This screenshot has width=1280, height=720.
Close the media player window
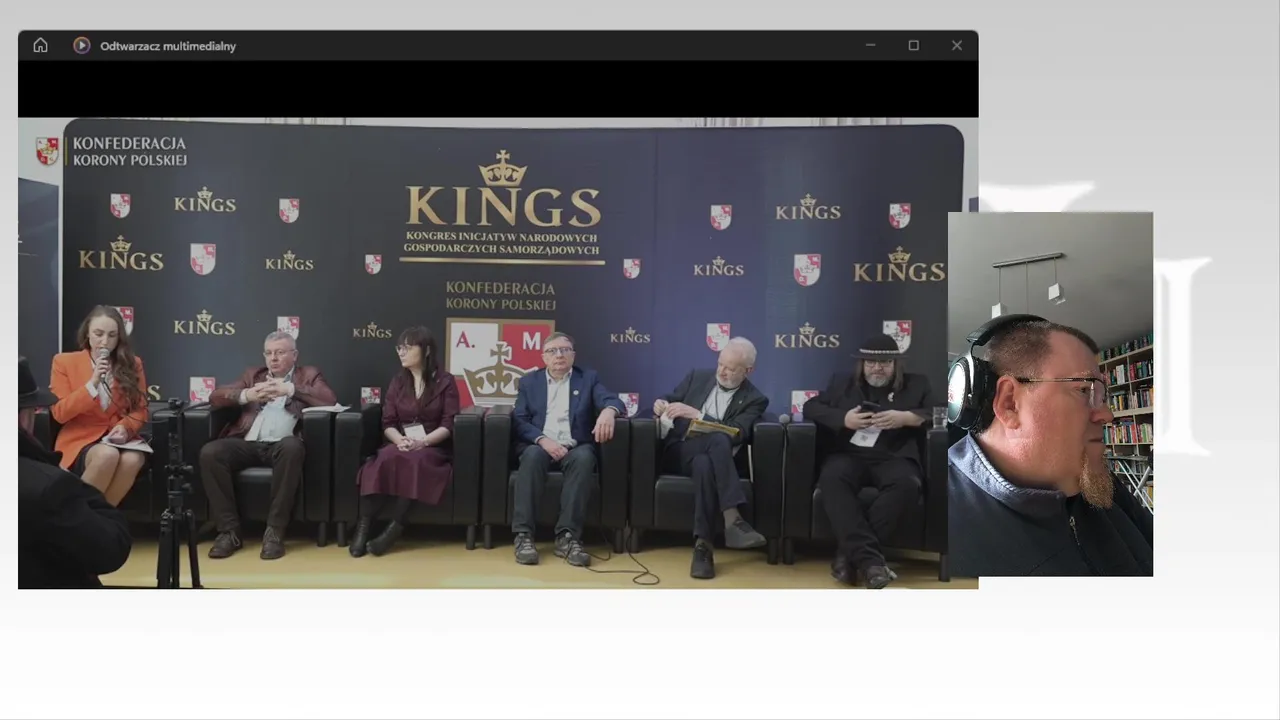tap(957, 45)
